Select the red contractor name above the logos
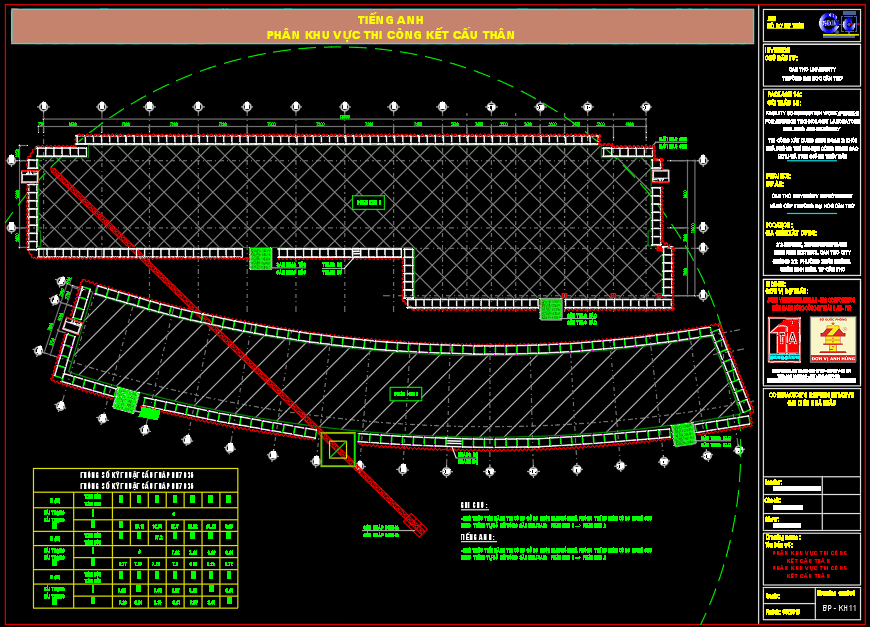 (x=811, y=303)
